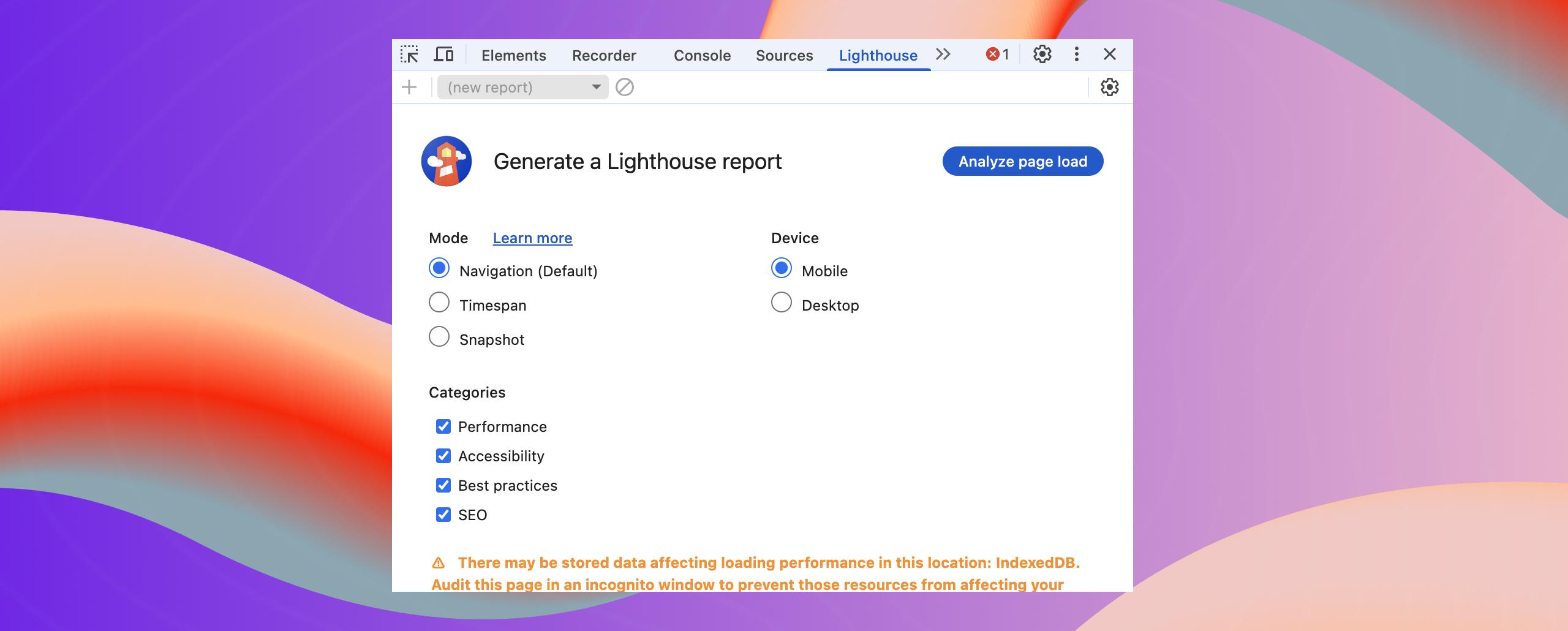Select the Snapshot mode radio button

[x=439, y=337]
